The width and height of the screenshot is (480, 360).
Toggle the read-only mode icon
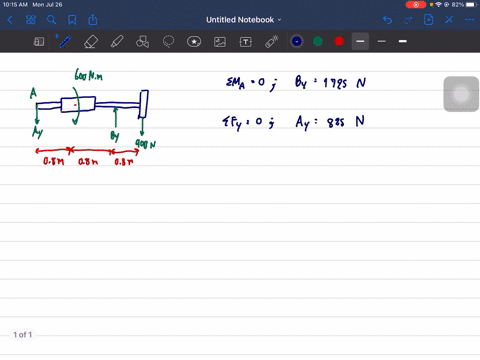point(39,42)
